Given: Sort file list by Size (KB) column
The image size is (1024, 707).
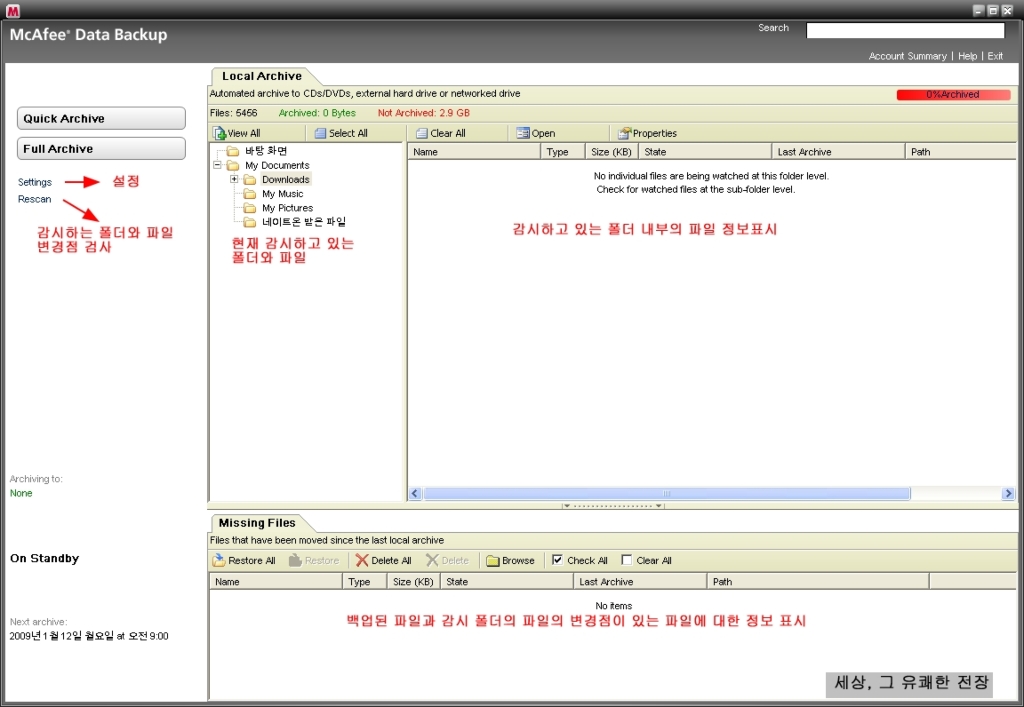Looking at the screenshot, I should click(612, 151).
